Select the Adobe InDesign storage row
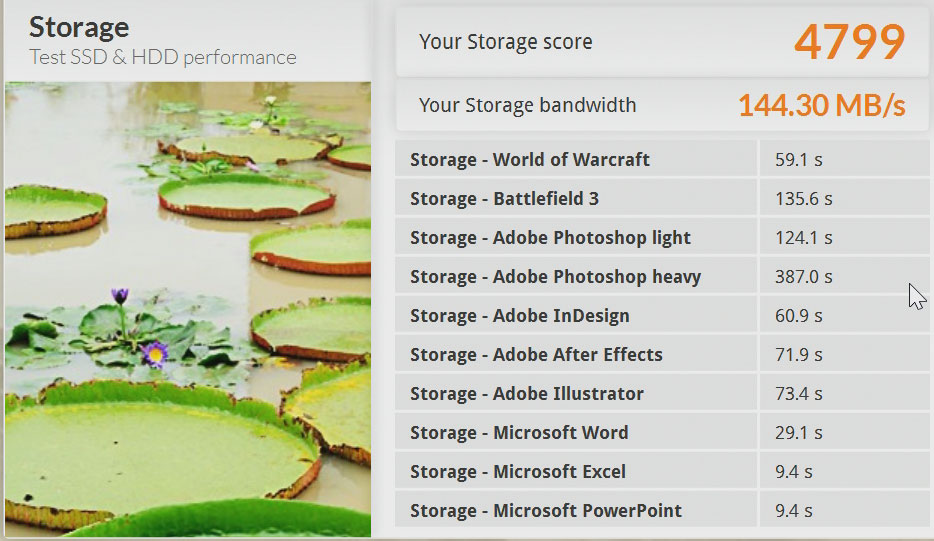 tap(519, 316)
